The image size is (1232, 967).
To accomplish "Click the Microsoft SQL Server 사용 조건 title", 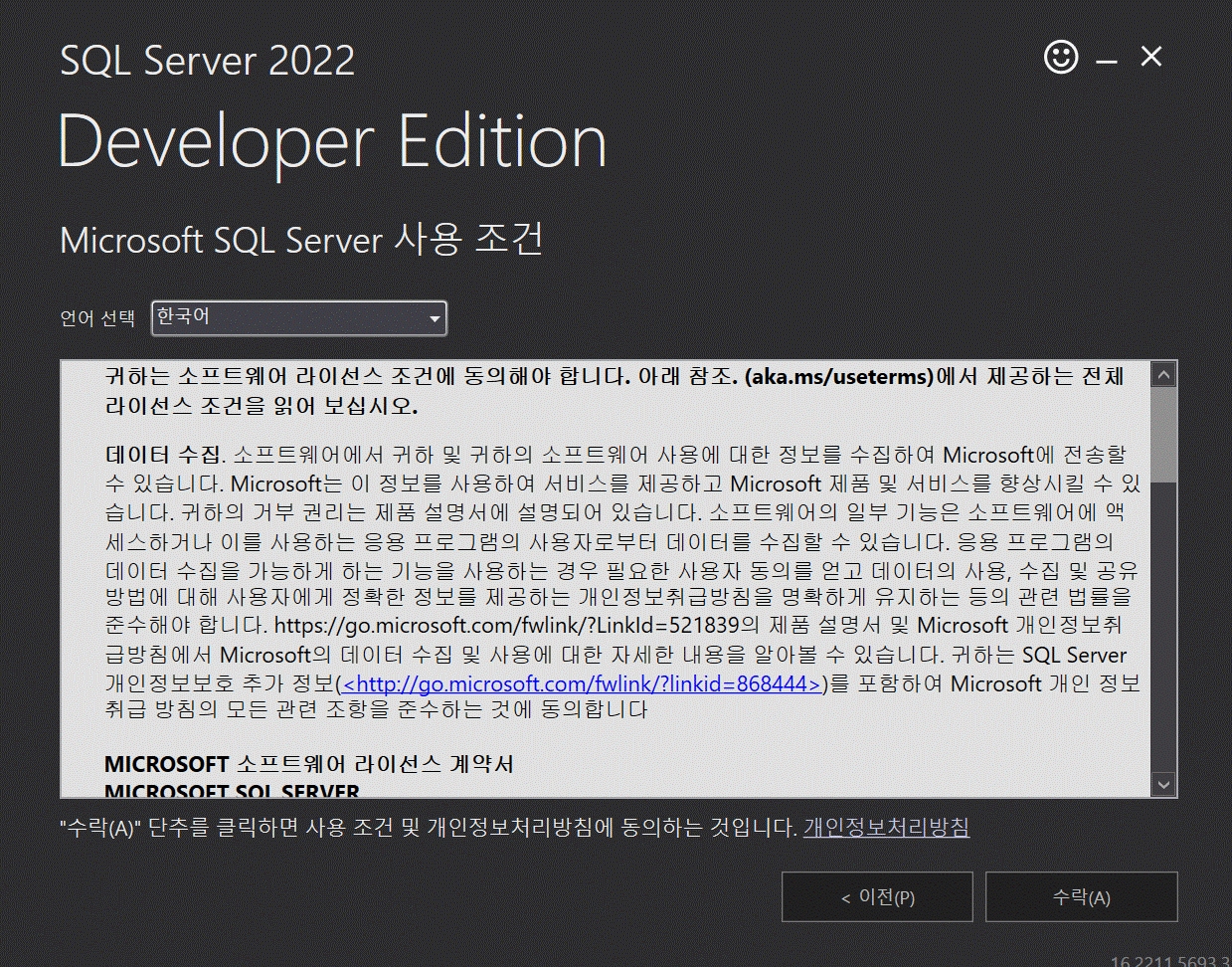I will coord(301,240).
